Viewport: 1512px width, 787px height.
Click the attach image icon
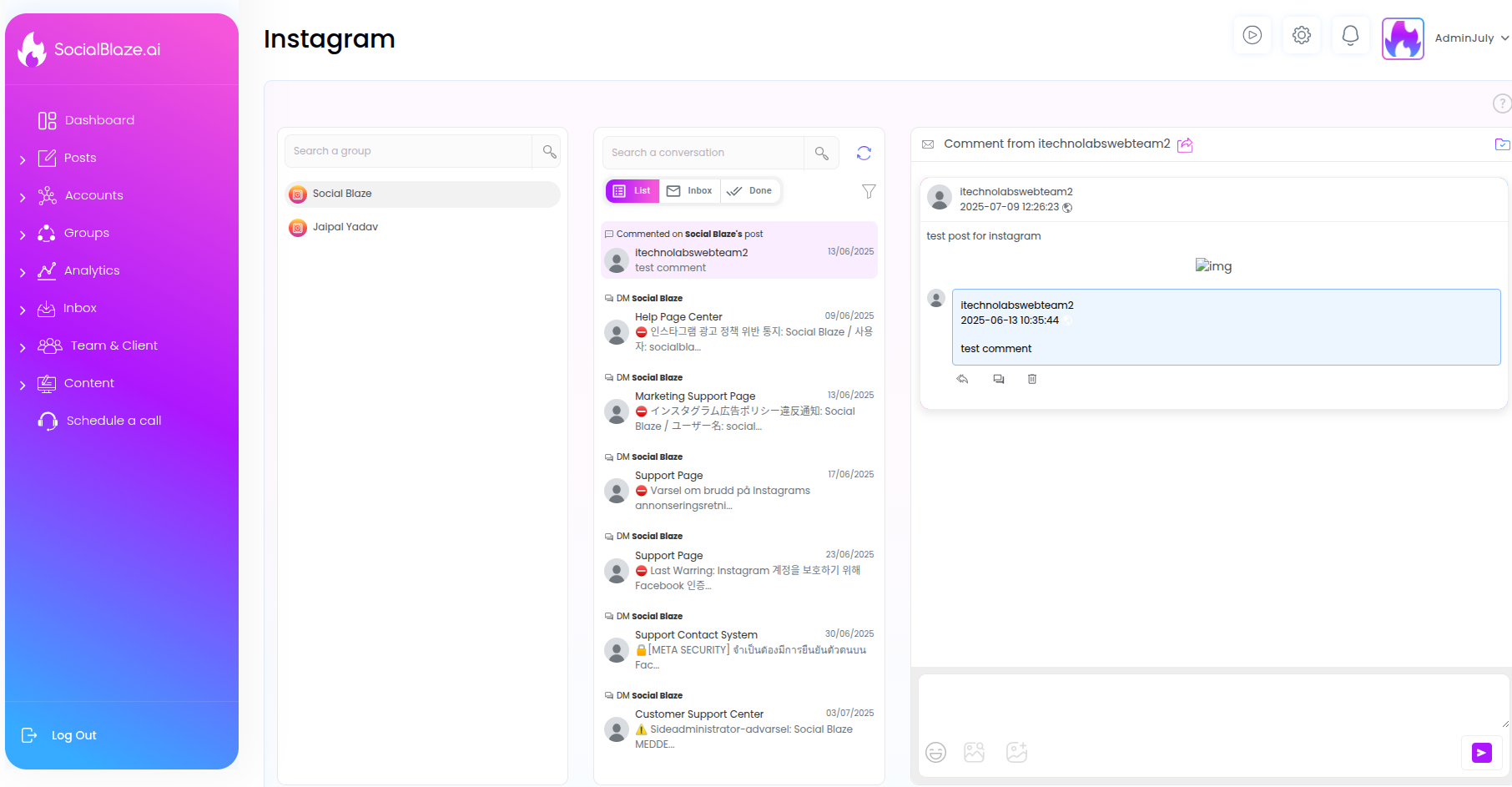(975, 753)
